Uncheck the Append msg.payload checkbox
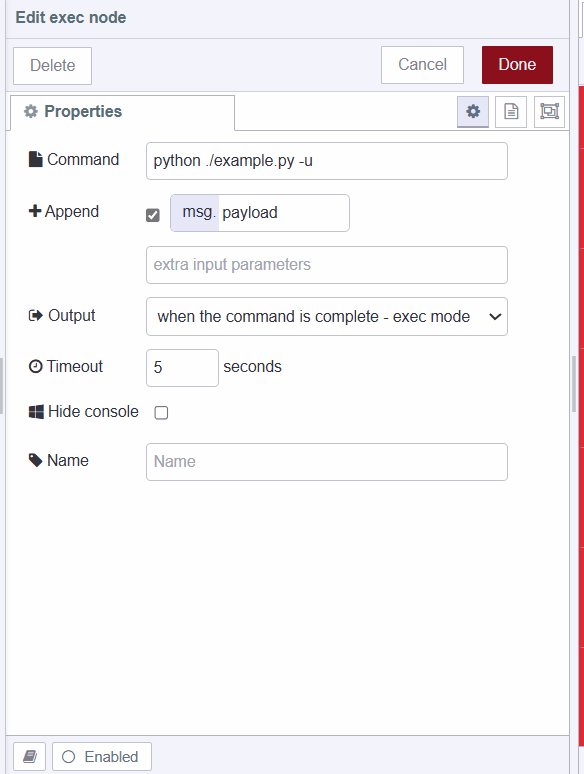 [x=153, y=215]
